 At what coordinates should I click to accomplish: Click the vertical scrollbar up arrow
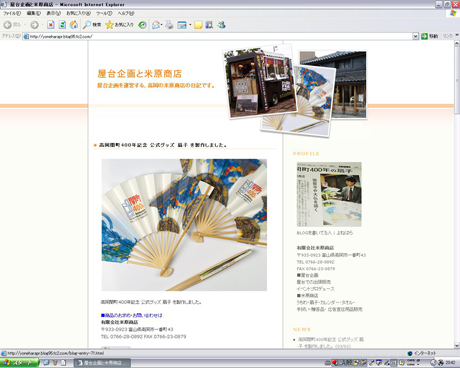(457, 44)
